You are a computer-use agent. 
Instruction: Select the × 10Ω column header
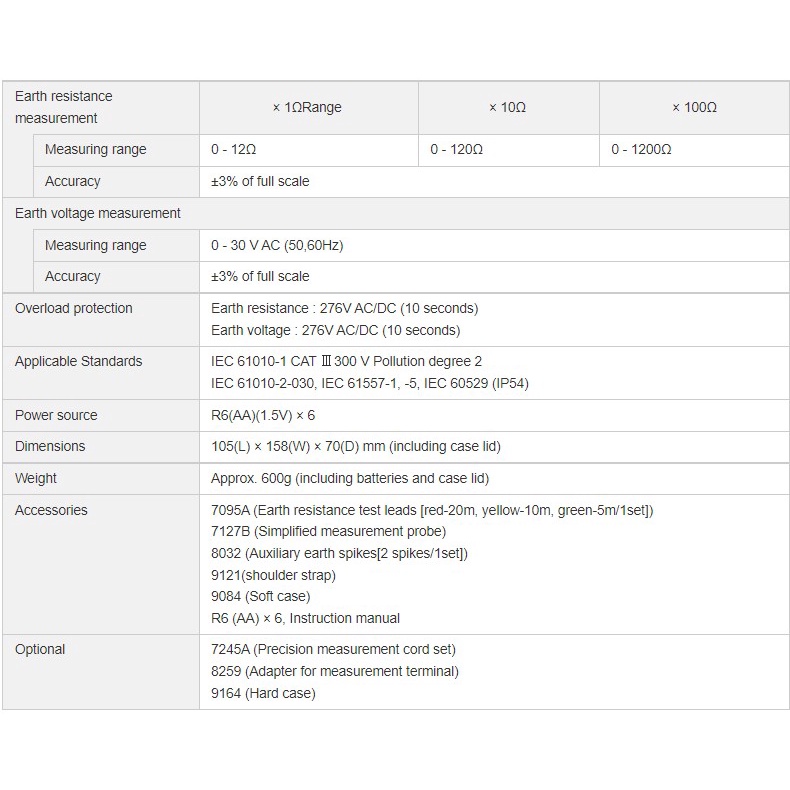(x=508, y=107)
